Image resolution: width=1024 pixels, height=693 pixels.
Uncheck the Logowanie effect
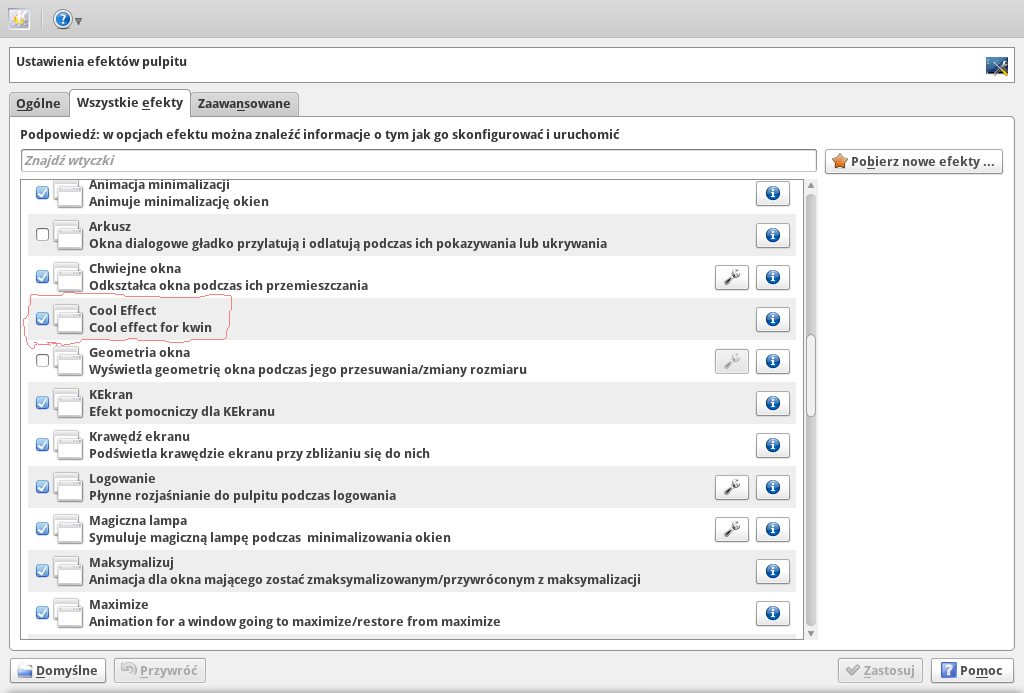(x=42, y=487)
